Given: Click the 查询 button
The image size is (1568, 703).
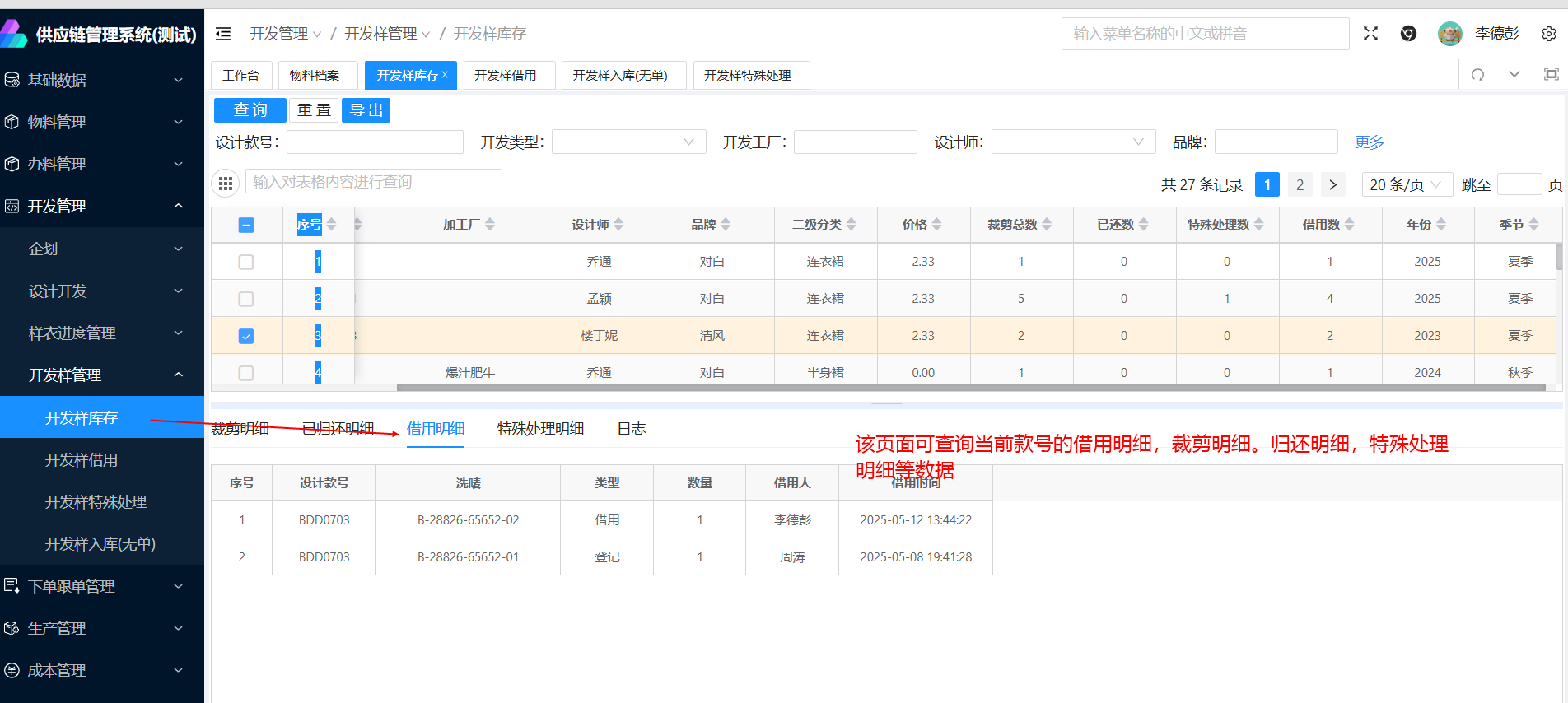Looking at the screenshot, I should tap(250, 110).
